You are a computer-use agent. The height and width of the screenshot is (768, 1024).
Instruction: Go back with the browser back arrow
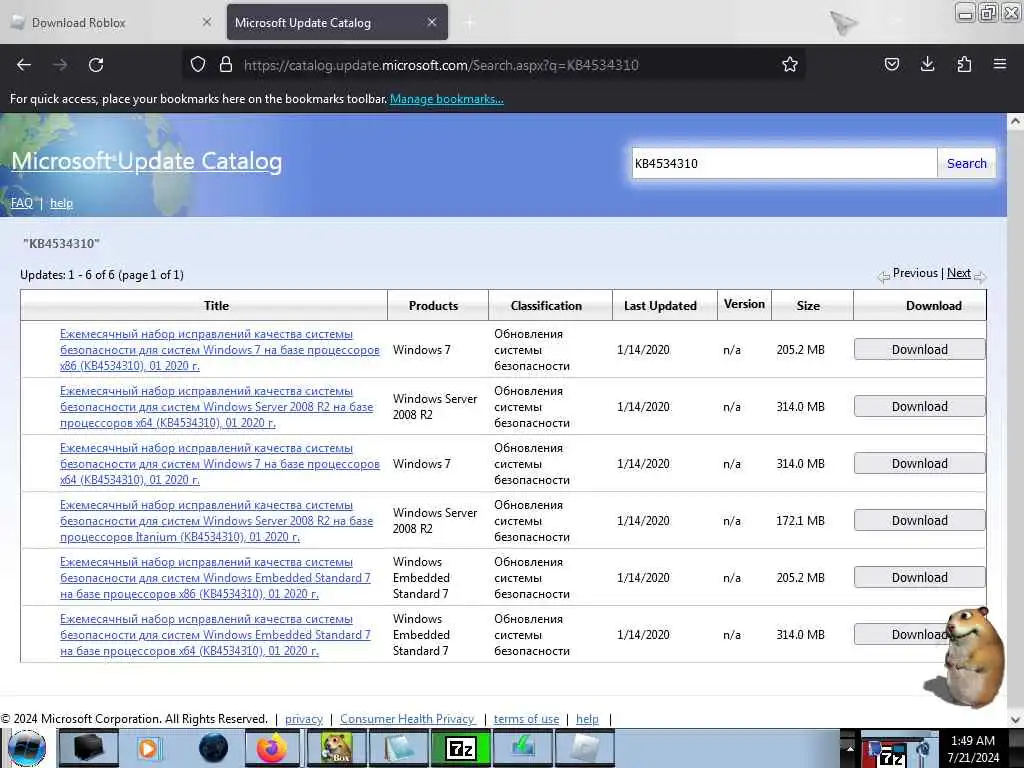pos(24,65)
